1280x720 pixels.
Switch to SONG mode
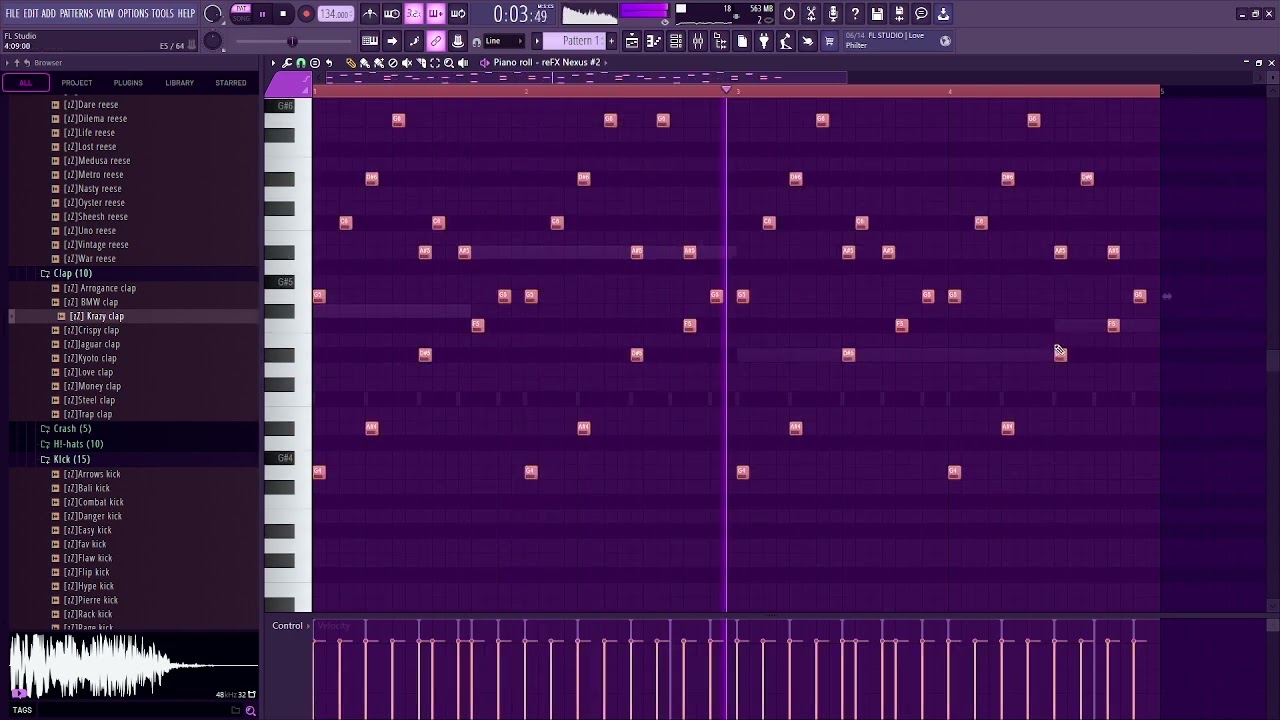tap(241, 19)
